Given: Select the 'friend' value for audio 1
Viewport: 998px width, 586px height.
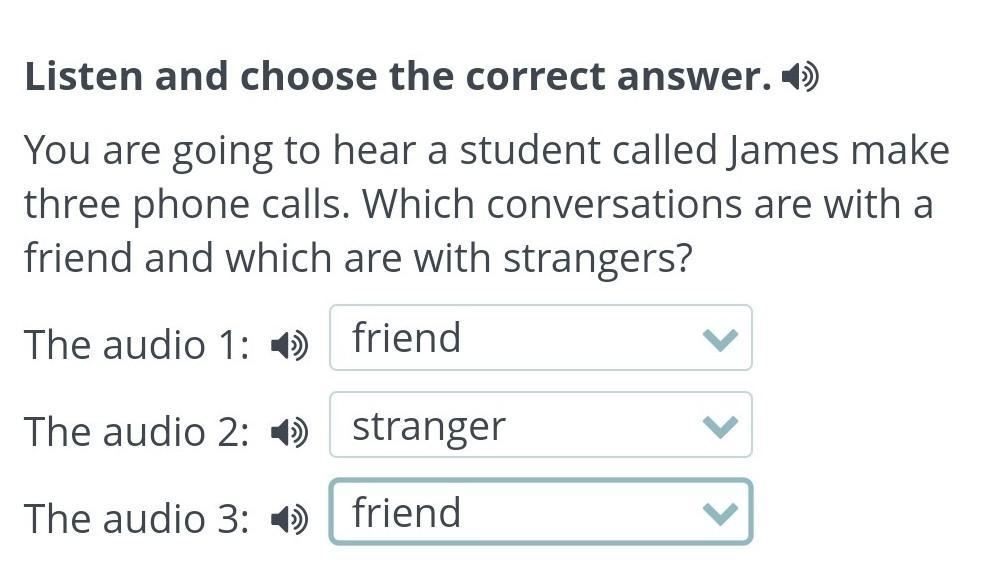Looking at the screenshot, I should tap(406, 337).
